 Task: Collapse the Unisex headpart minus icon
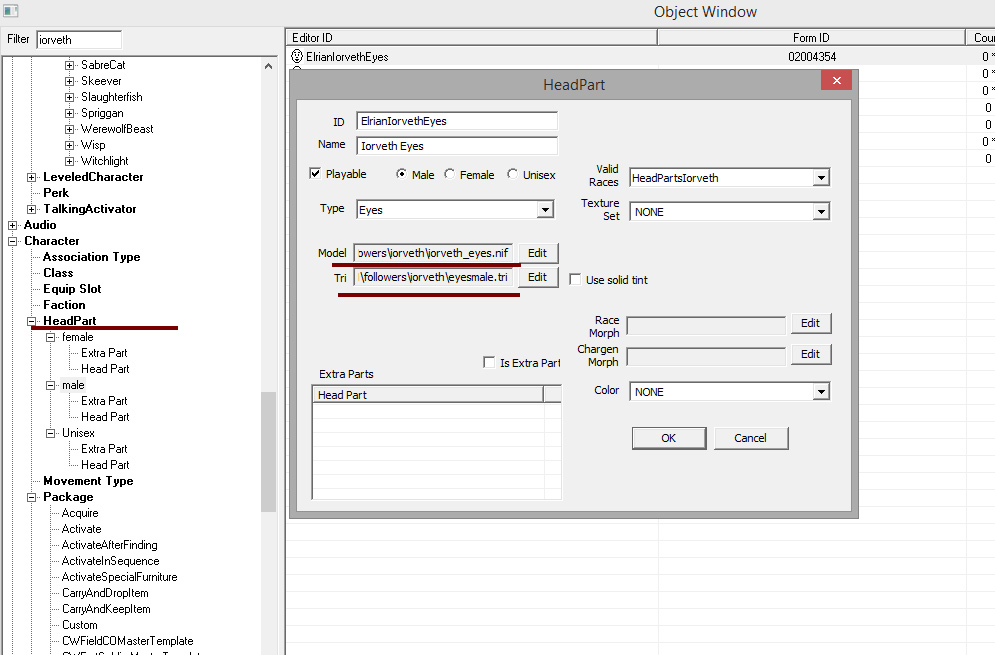(x=50, y=433)
